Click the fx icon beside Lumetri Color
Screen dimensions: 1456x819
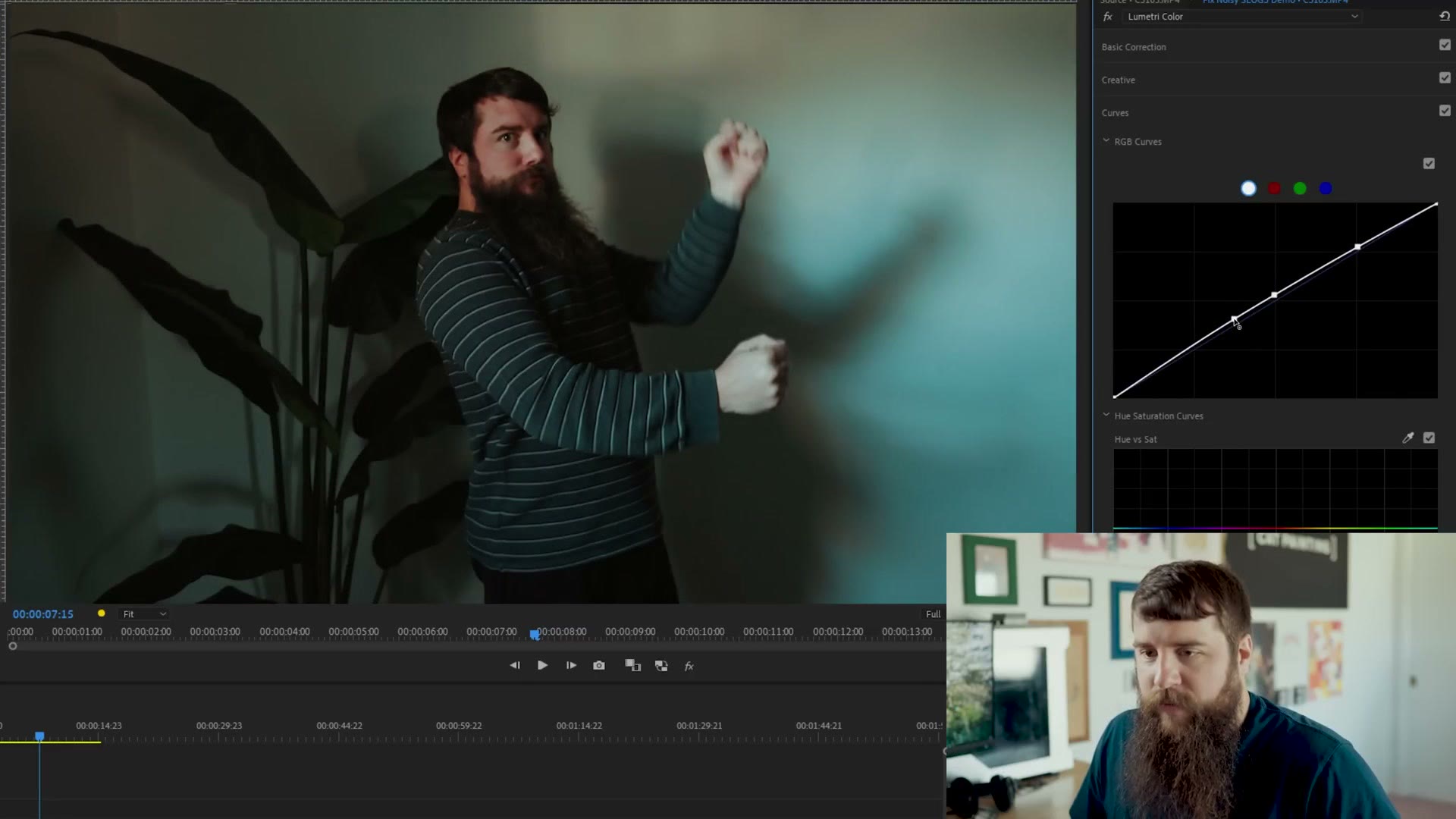[x=1108, y=17]
